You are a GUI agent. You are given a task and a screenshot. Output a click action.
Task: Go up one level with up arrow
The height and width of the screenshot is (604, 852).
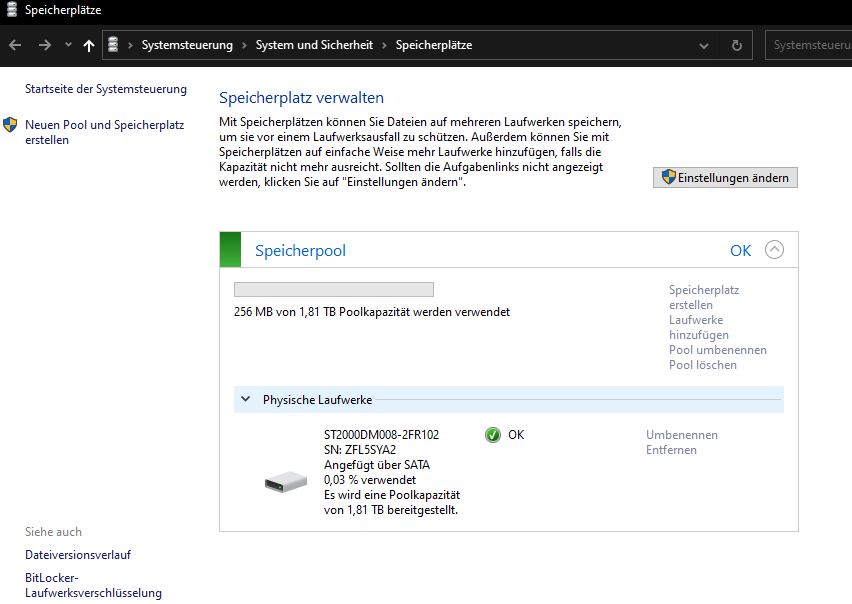coord(89,45)
